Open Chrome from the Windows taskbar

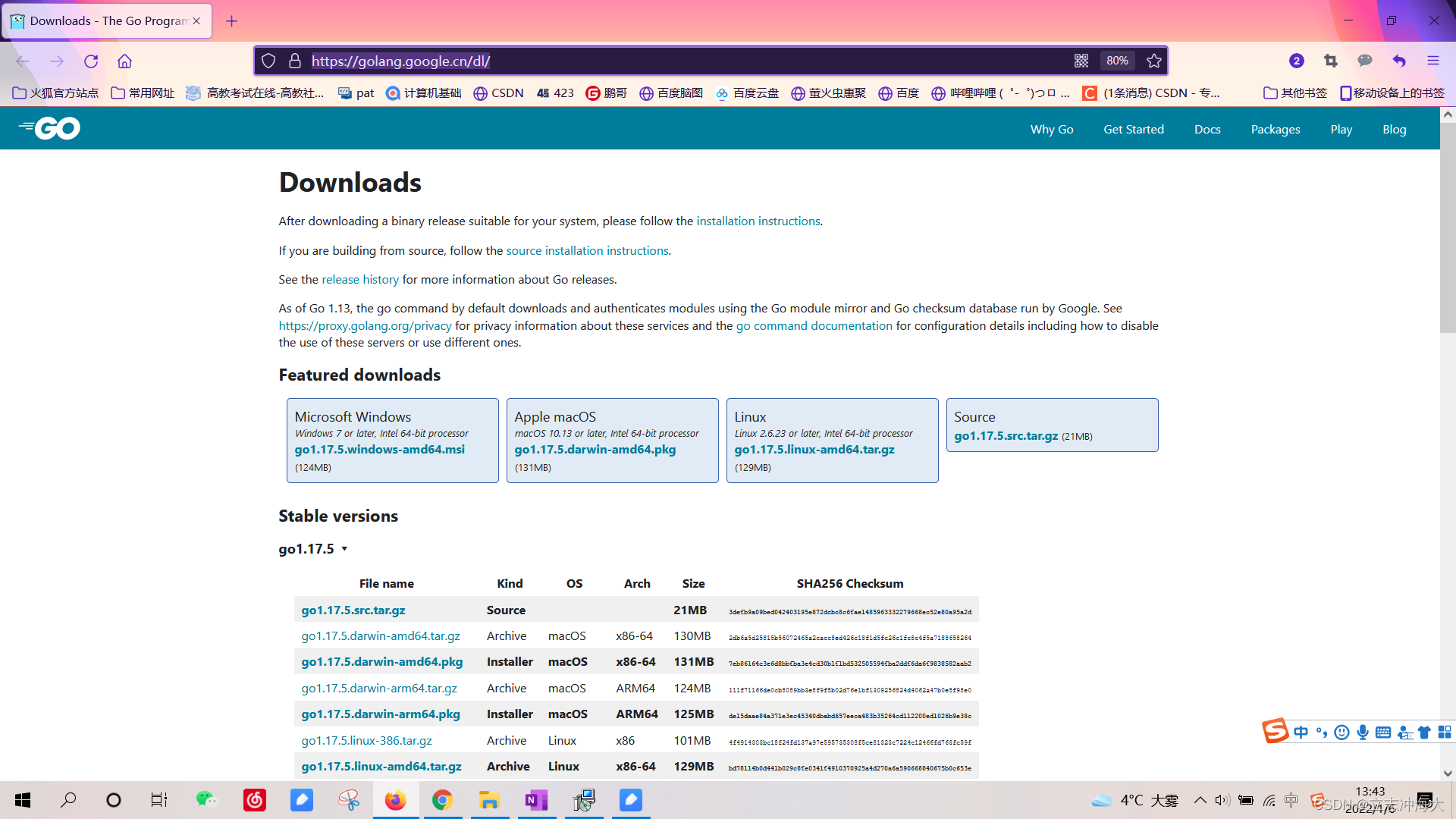coord(442,800)
